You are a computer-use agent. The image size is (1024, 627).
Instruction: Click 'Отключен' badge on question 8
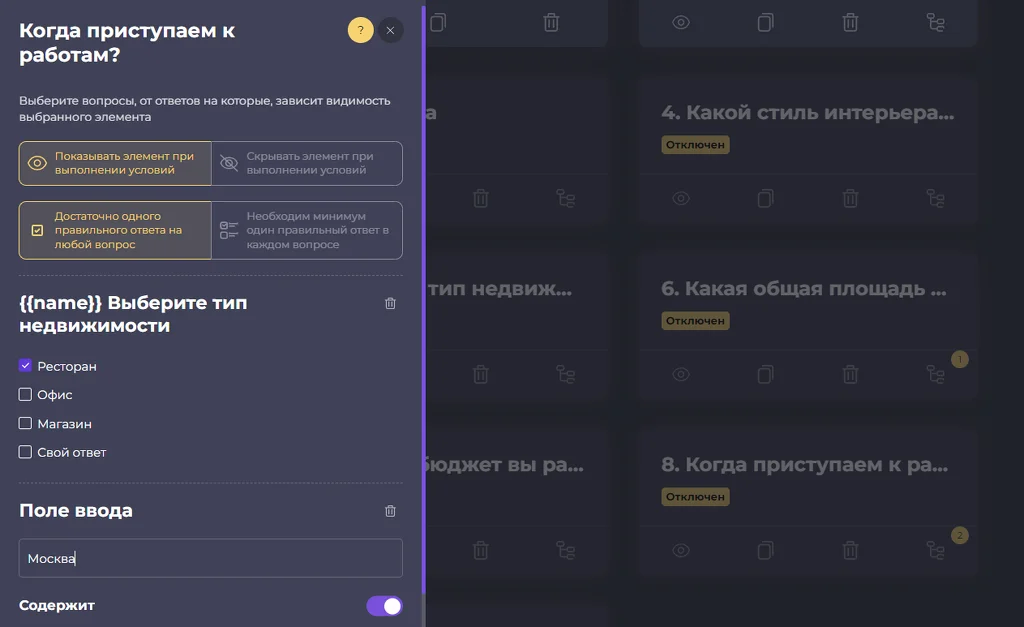(696, 497)
